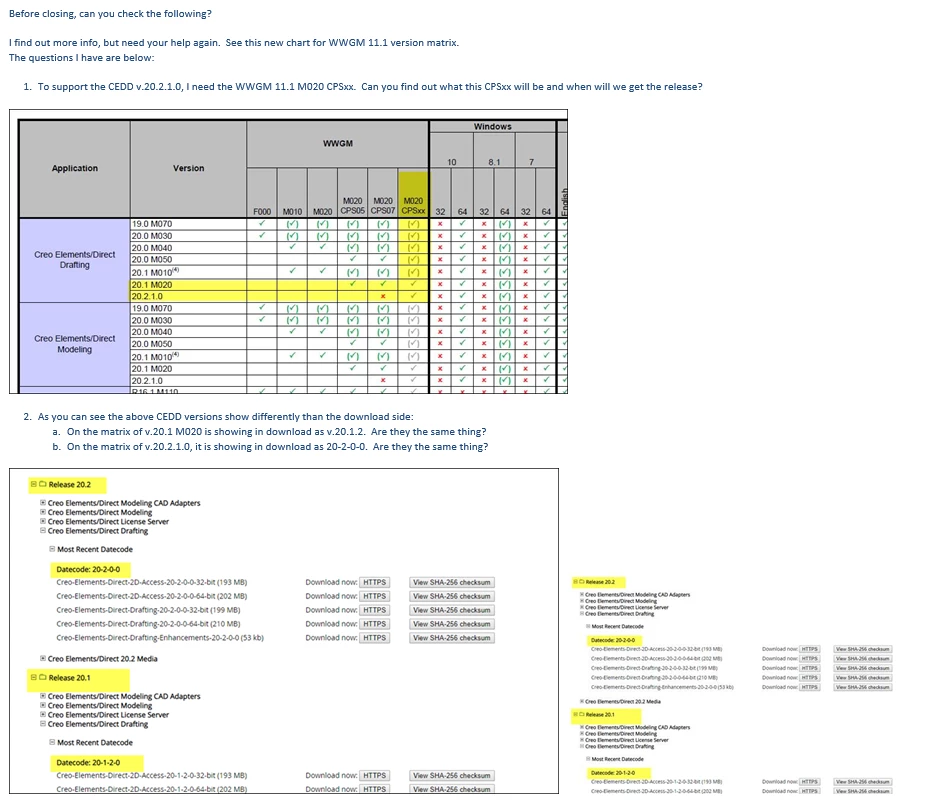Screen dimensions: 941x807
Task: Click HTTPS for Drafting-20-2-0-0-32-bit in large list
Action: 374,610
